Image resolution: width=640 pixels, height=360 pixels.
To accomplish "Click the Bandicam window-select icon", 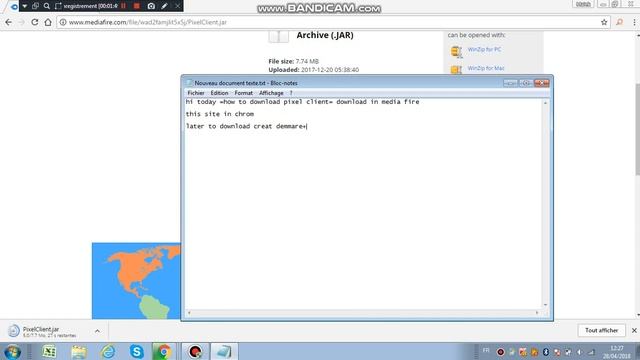I will point(36,6).
